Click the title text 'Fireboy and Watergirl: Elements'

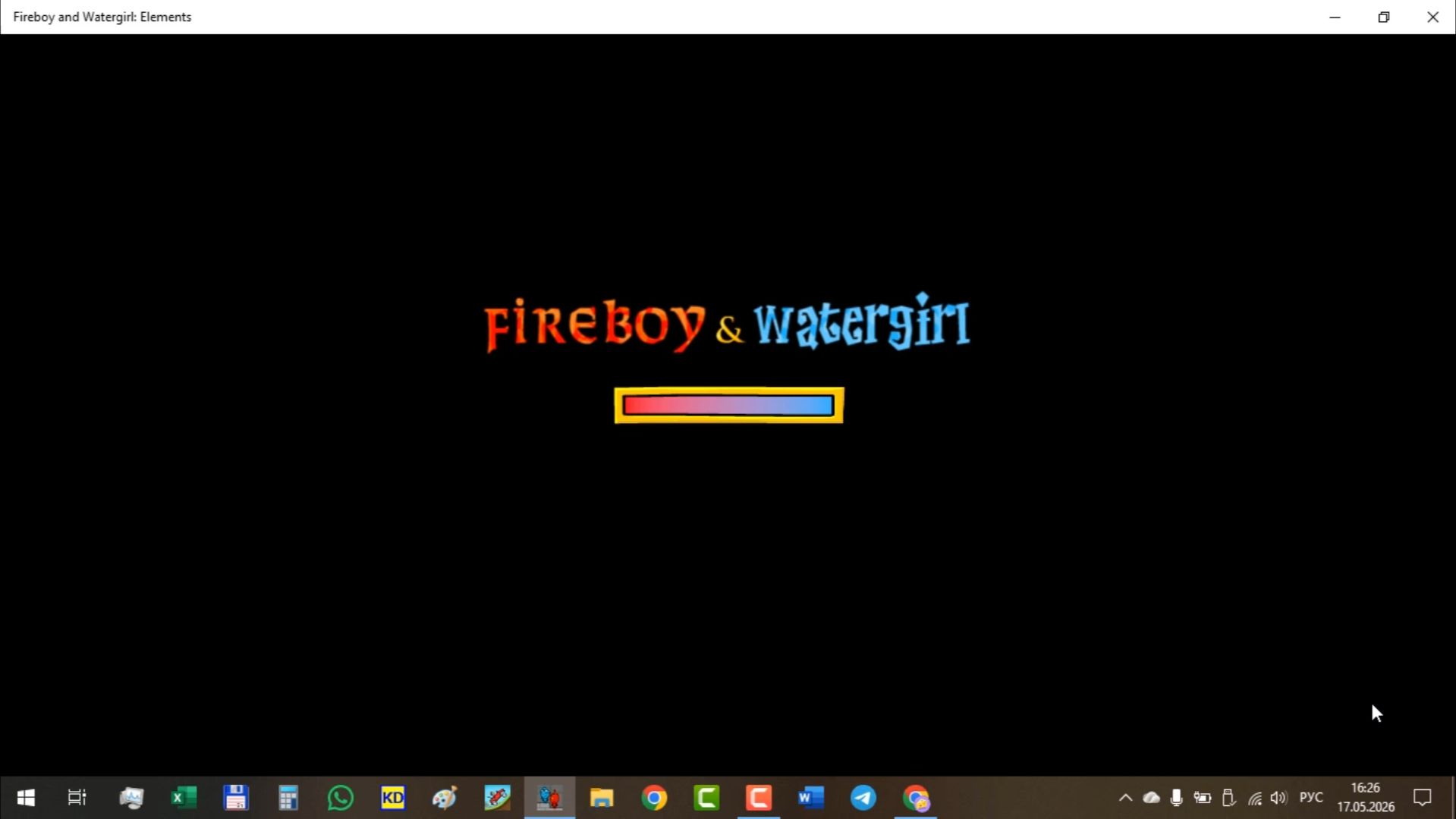(102, 17)
